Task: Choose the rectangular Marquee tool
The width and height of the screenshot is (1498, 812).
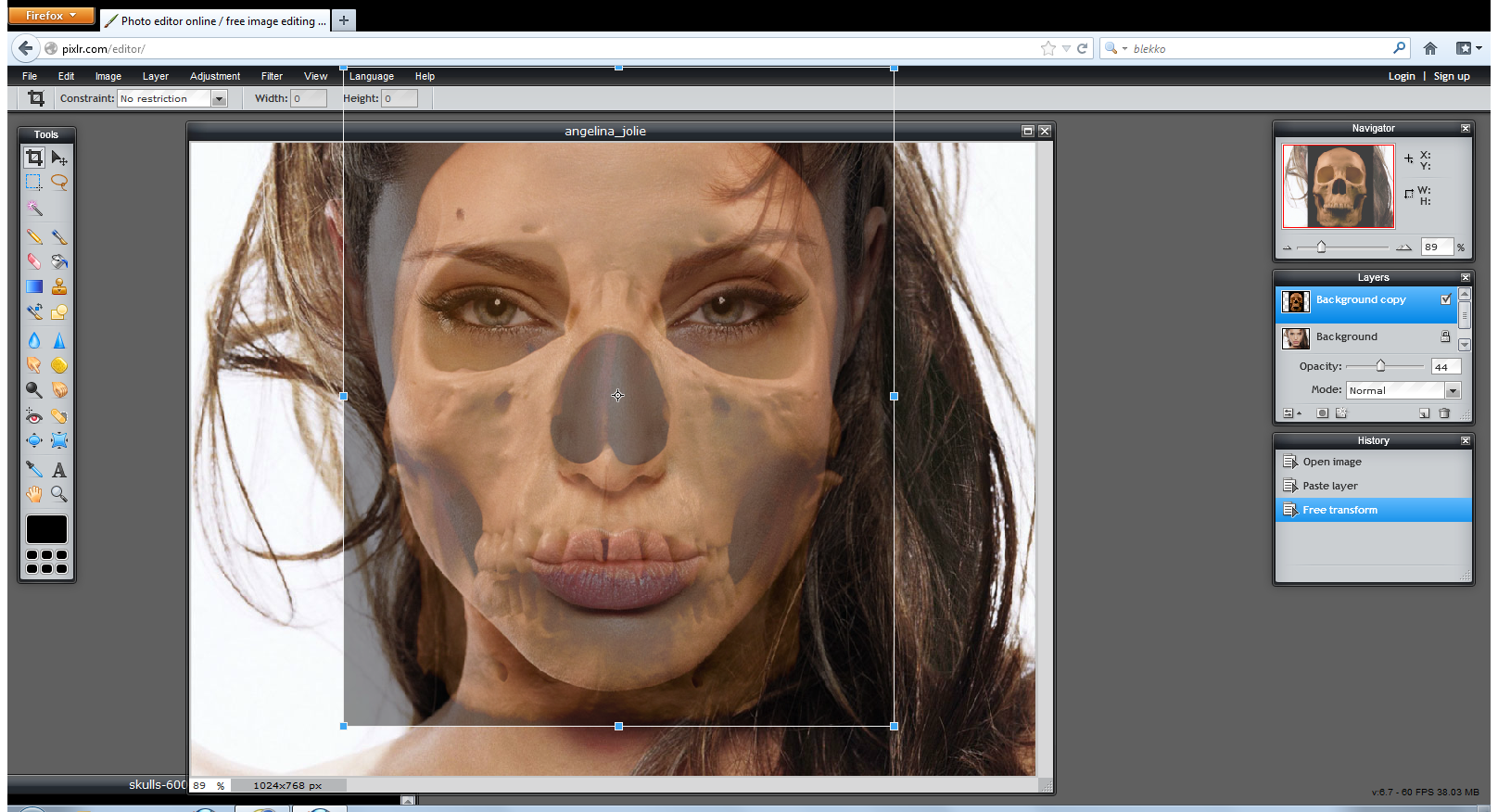Action: (x=34, y=183)
